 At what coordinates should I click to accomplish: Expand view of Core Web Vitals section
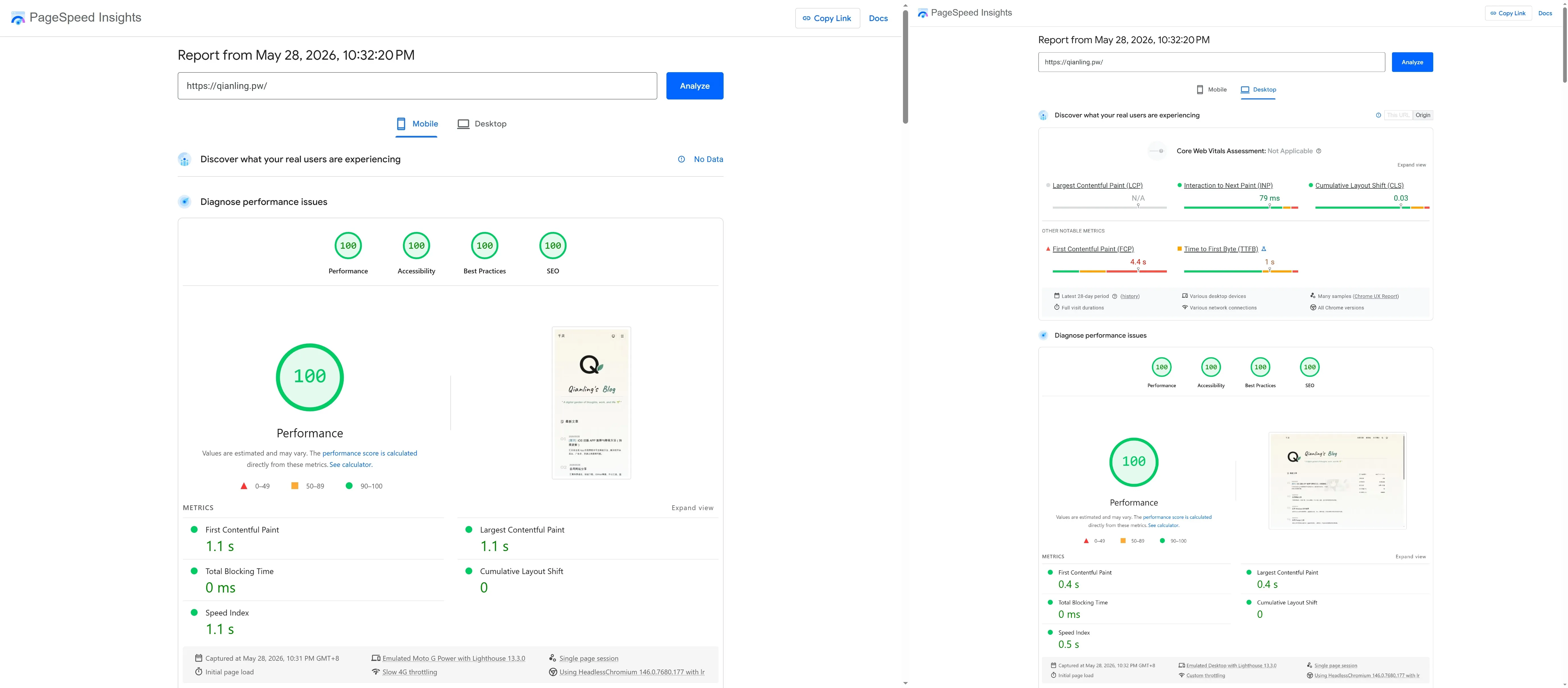(1411, 165)
